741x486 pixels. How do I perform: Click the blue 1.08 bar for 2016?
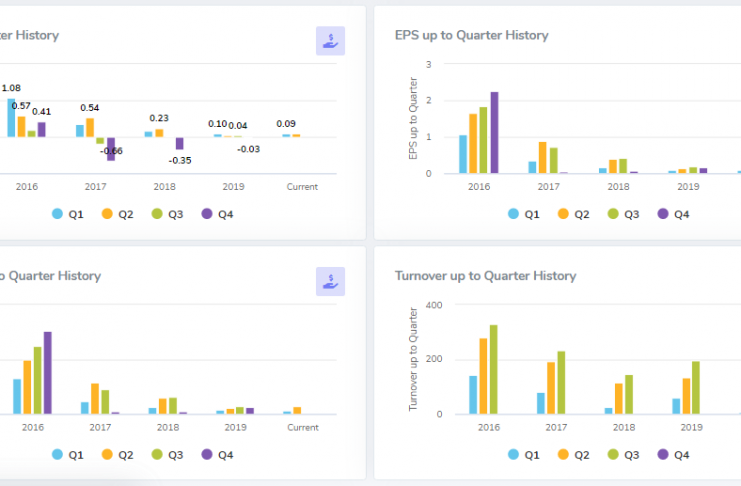pos(12,118)
